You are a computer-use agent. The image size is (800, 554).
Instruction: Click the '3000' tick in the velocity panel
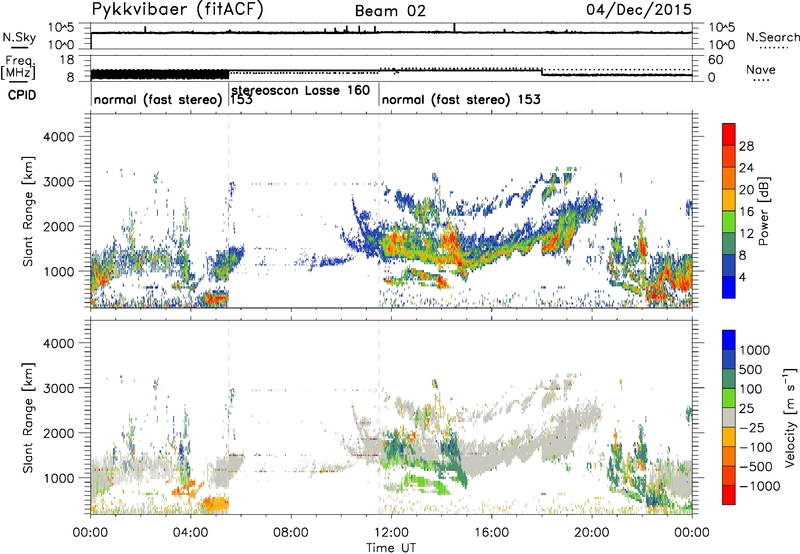click(x=58, y=388)
